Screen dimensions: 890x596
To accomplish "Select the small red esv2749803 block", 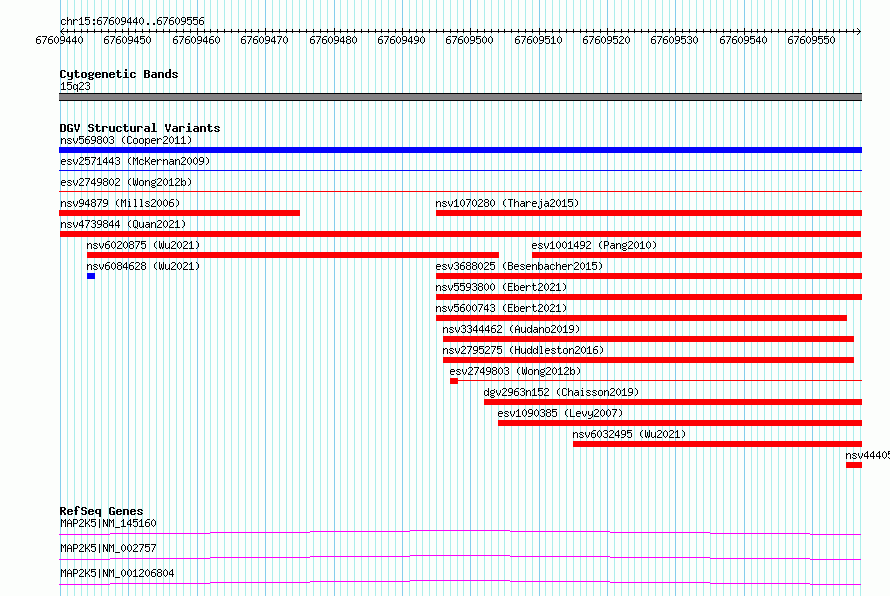I will click(454, 381).
